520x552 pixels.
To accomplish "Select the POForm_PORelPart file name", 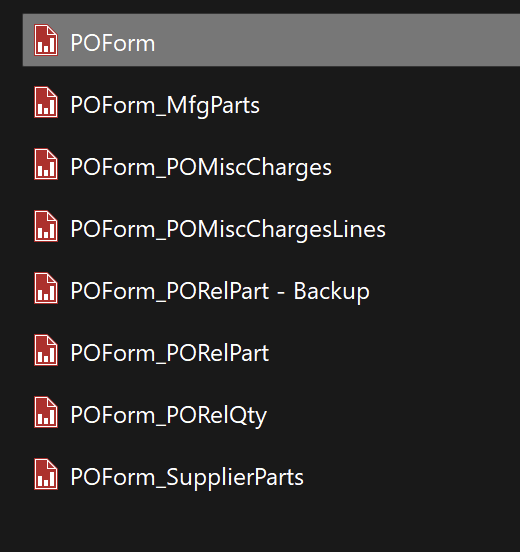I will point(170,353).
